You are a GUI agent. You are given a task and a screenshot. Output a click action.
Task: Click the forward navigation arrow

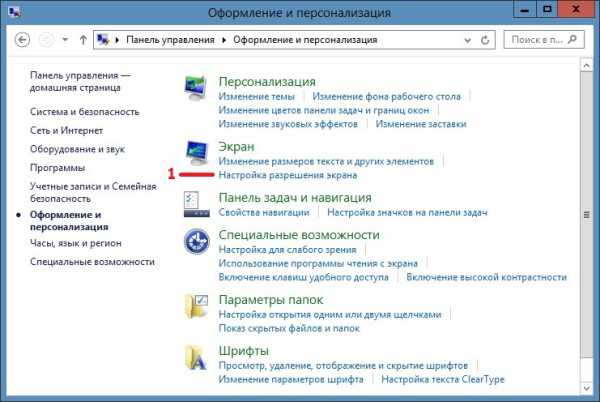click(x=47, y=39)
